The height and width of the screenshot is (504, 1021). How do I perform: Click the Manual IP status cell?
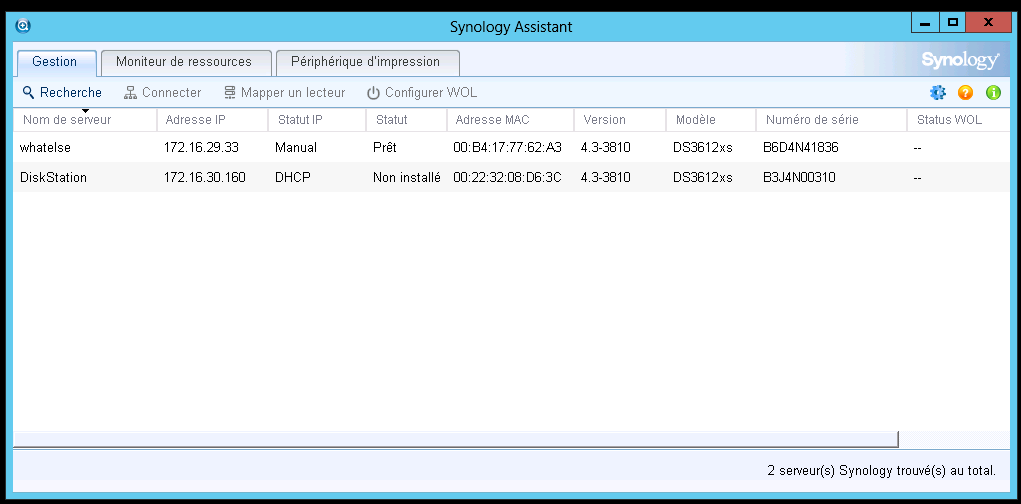coord(296,148)
